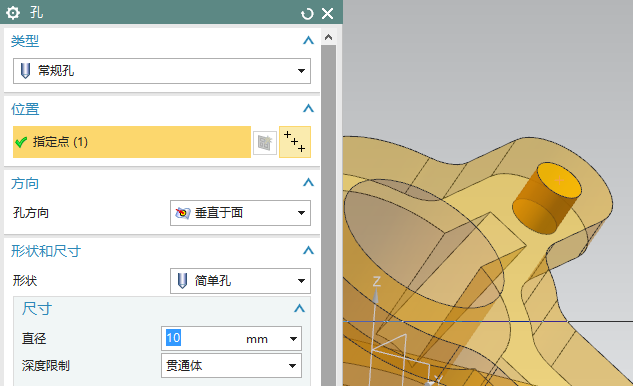633x386 pixels.
Task: Collapse the 类型 section
Action: 308,40
